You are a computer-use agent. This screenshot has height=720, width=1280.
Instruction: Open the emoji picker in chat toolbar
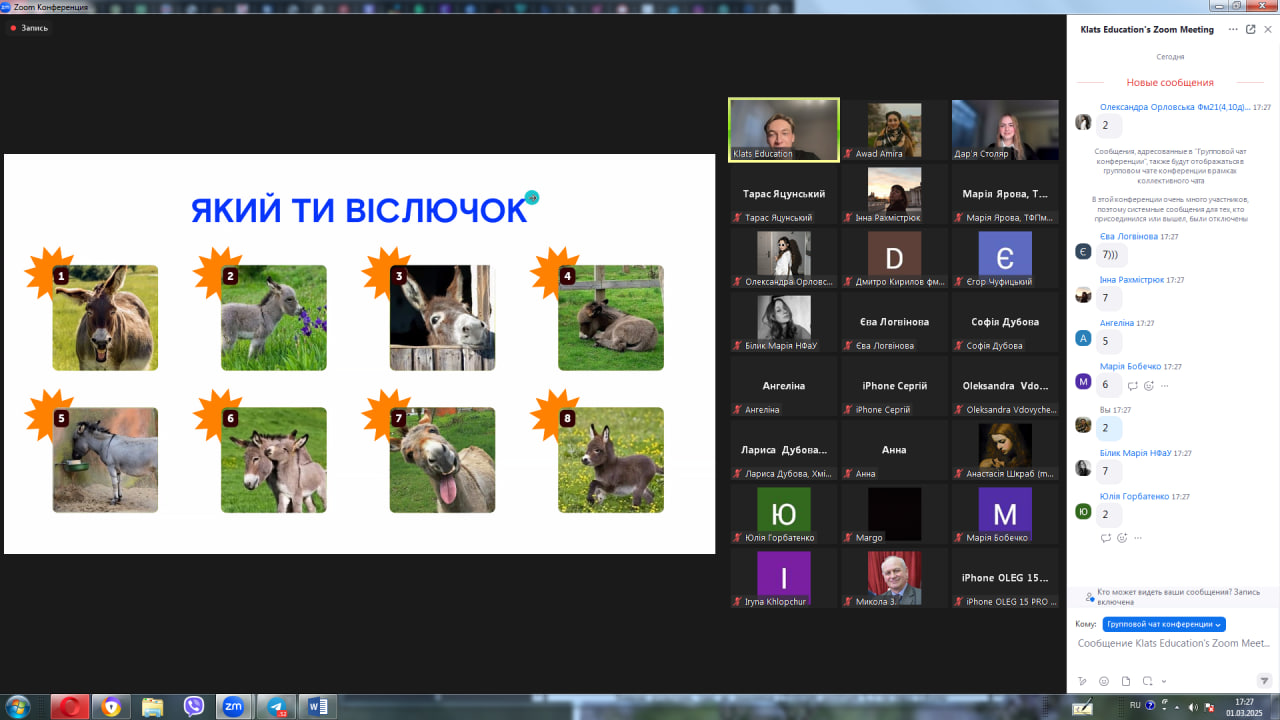pos(1104,681)
